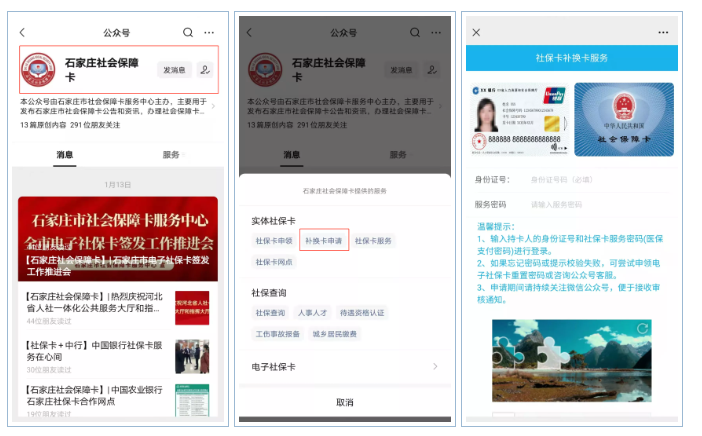Click the search icon in the middle panel

point(415,32)
